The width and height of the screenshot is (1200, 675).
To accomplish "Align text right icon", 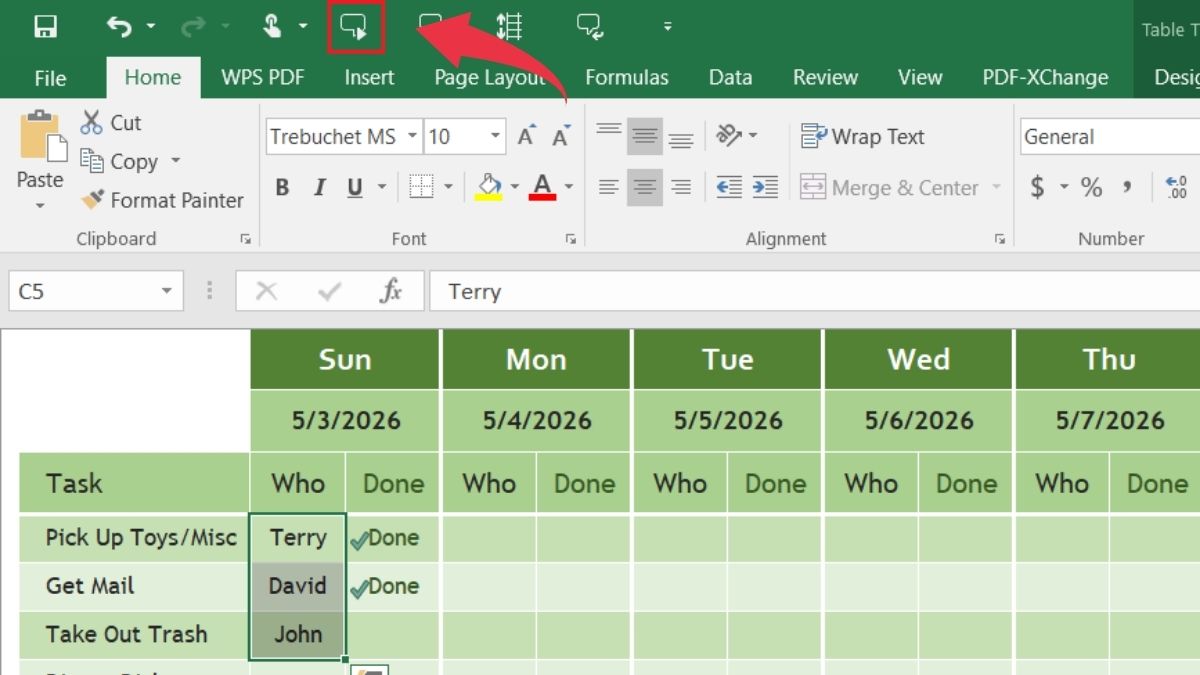I will point(681,187).
